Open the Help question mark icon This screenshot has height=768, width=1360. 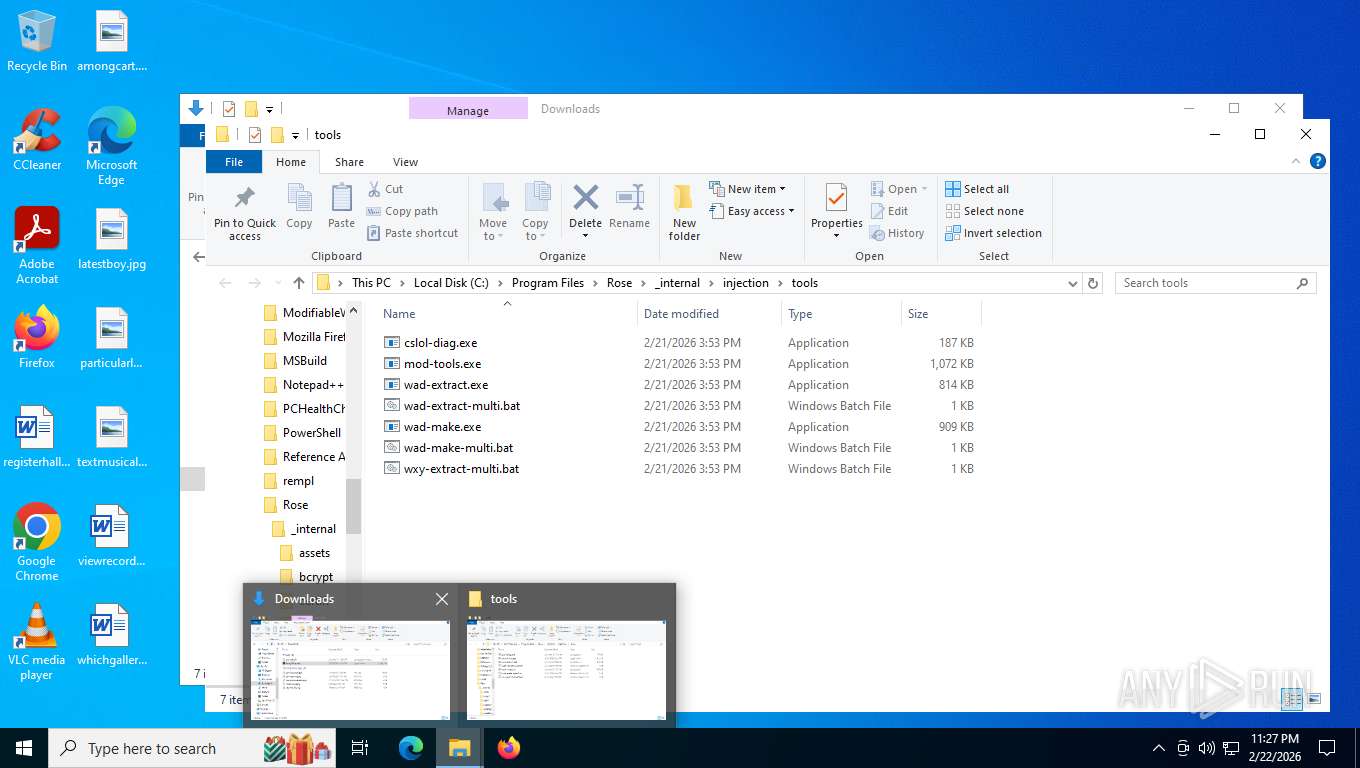point(1318,161)
